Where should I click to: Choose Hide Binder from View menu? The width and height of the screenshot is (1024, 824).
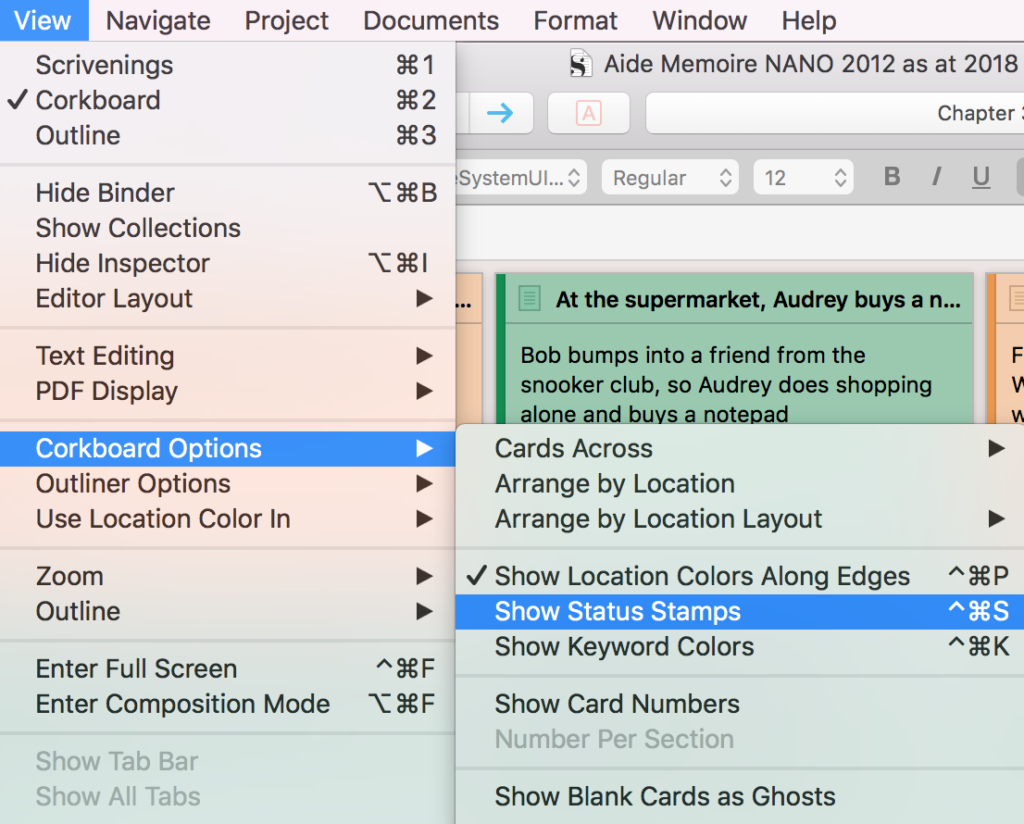click(x=105, y=193)
